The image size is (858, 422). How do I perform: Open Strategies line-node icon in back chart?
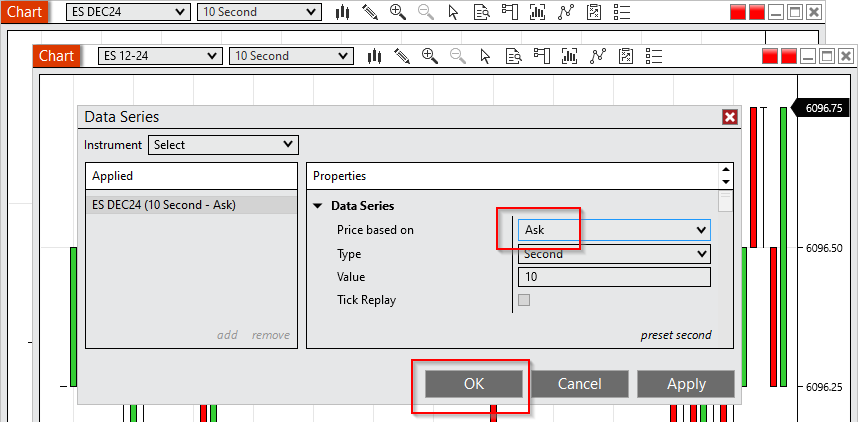(x=566, y=12)
